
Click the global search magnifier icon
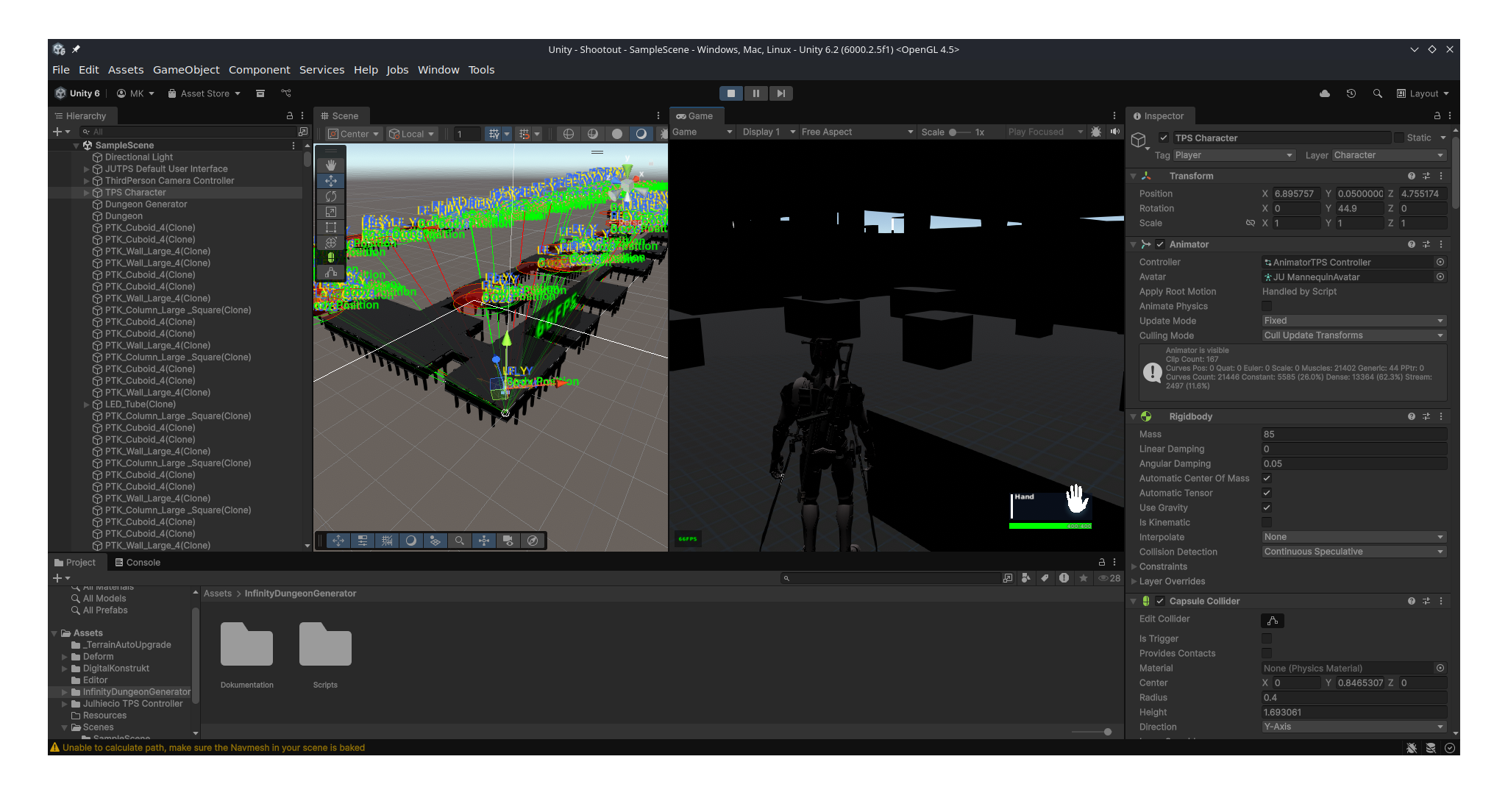point(1377,93)
